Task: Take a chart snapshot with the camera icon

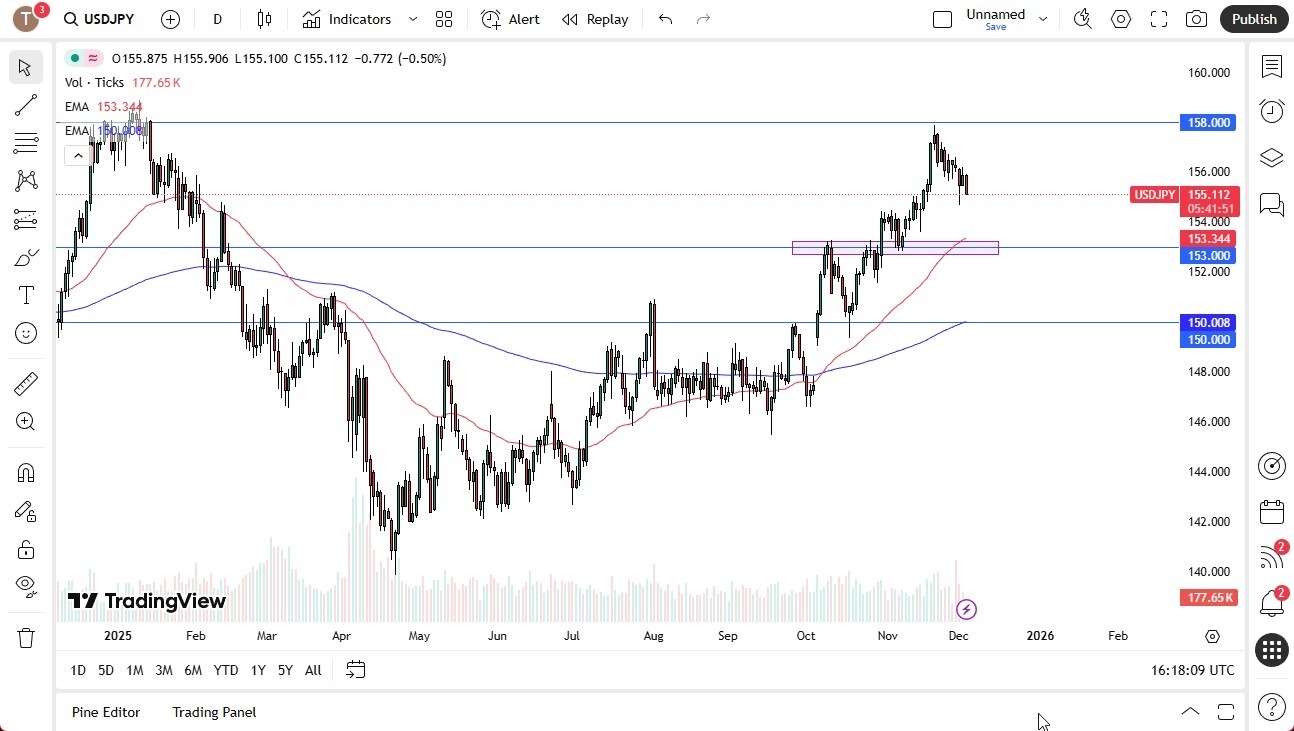Action: click(1196, 18)
